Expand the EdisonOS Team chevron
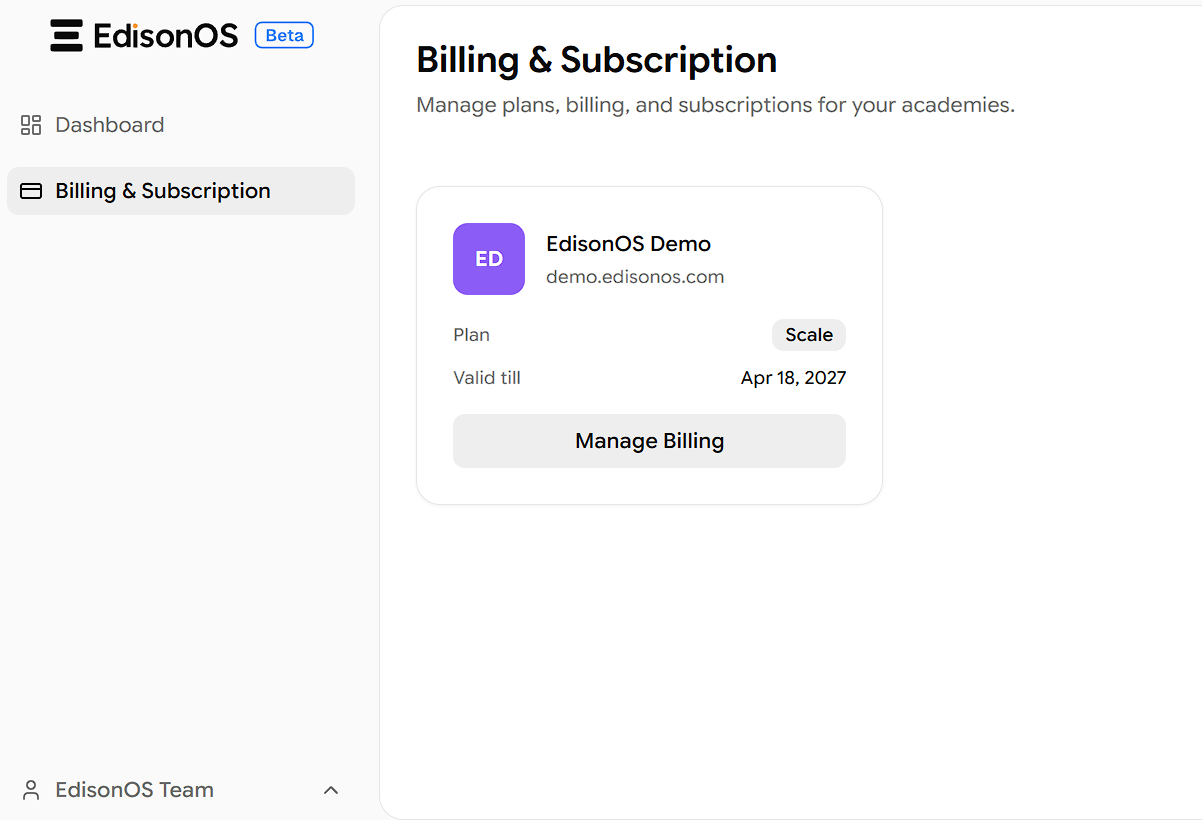The height and width of the screenshot is (820, 1202). tap(332, 790)
